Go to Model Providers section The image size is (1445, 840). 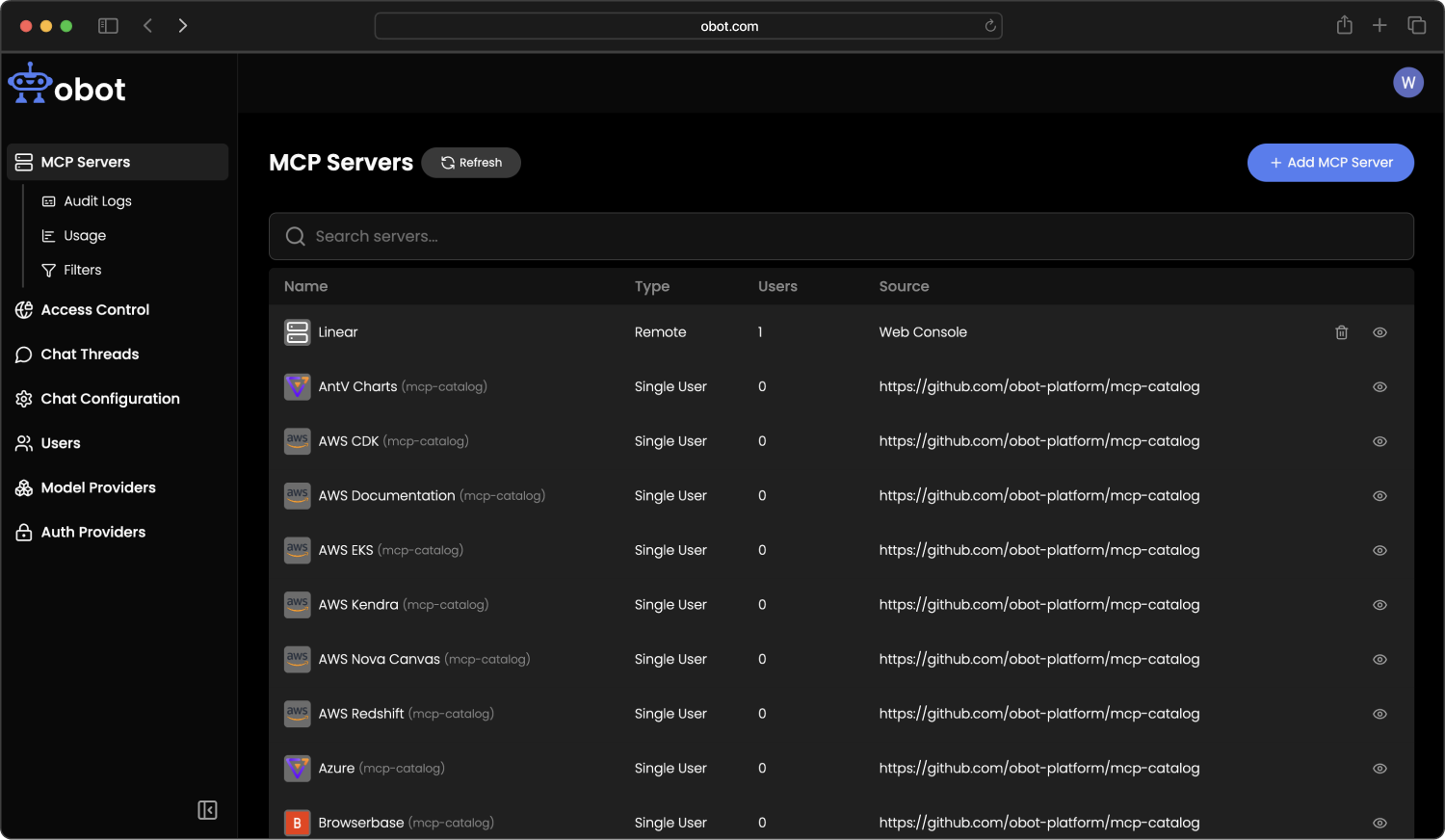tap(97, 487)
